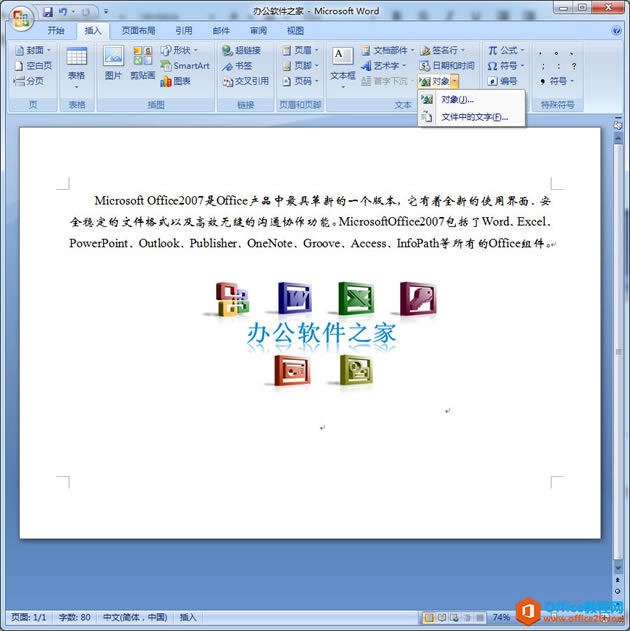The height and width of the screenshot is (631, 630).
Task: Click the numbering button (编号)
Action: 502,81
